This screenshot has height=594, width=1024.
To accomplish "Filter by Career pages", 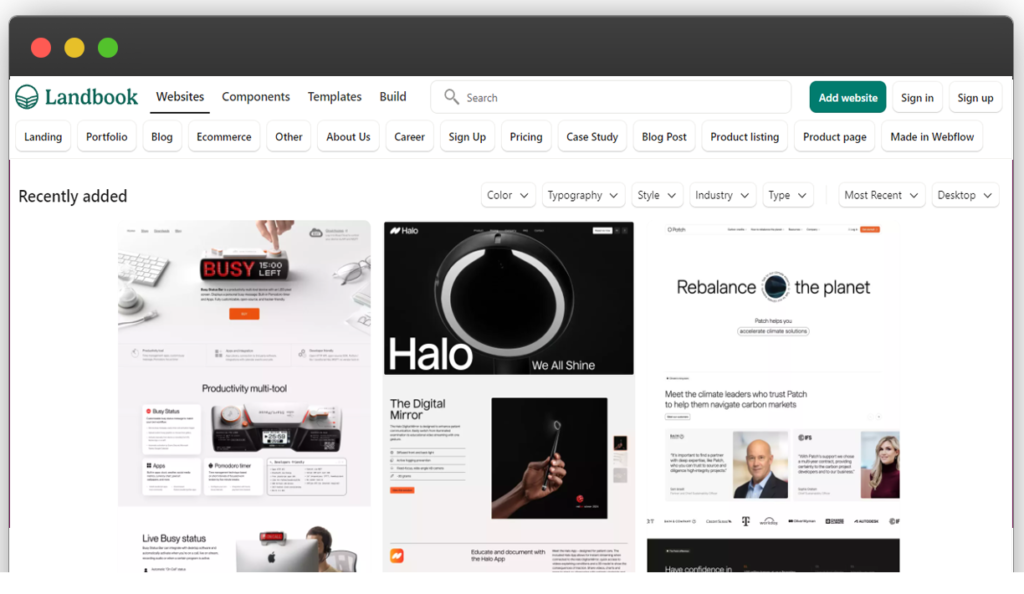I will [409, 136].
